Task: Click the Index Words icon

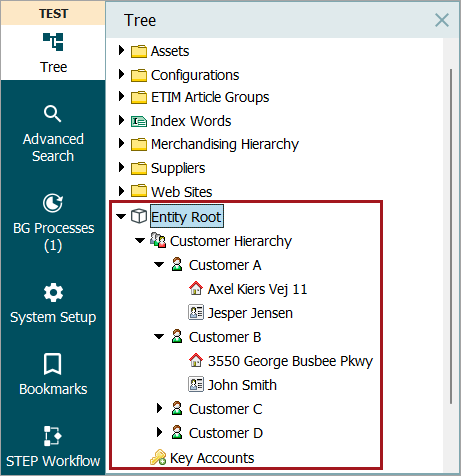Action: [139, 121]
